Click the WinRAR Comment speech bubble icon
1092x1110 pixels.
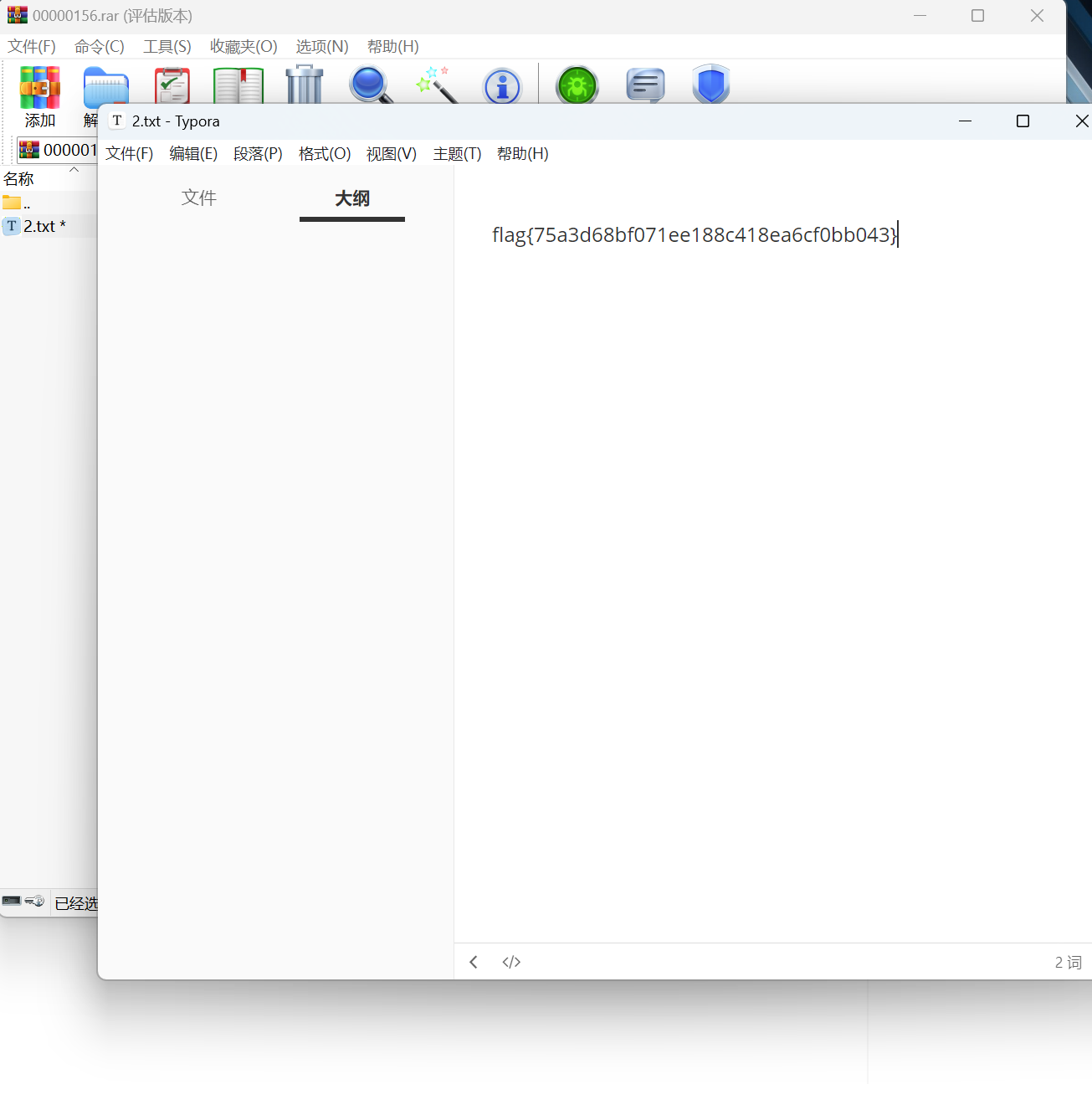click(x=645, y=85)
